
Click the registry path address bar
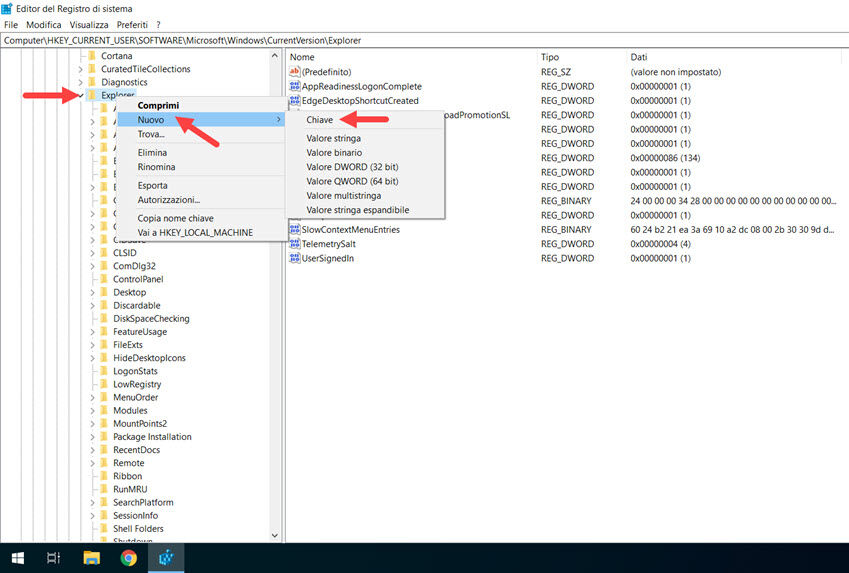click(x=424, y=40)
